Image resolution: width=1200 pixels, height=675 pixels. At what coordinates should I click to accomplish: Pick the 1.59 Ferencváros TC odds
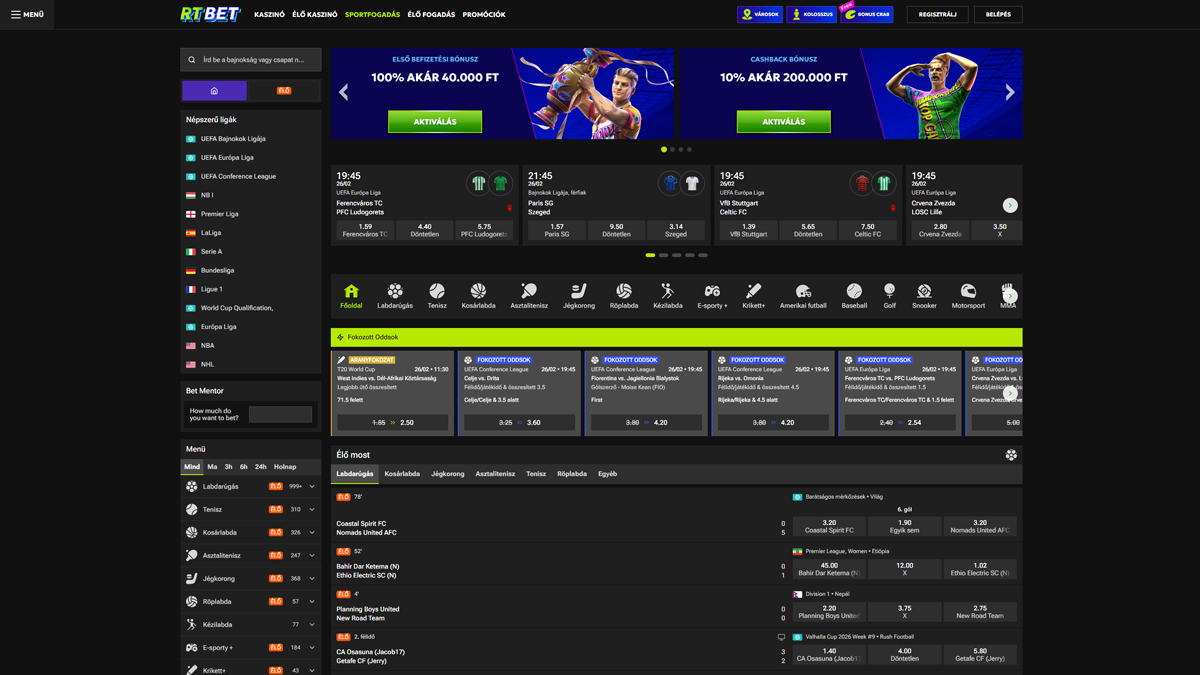tap(365, 231)
